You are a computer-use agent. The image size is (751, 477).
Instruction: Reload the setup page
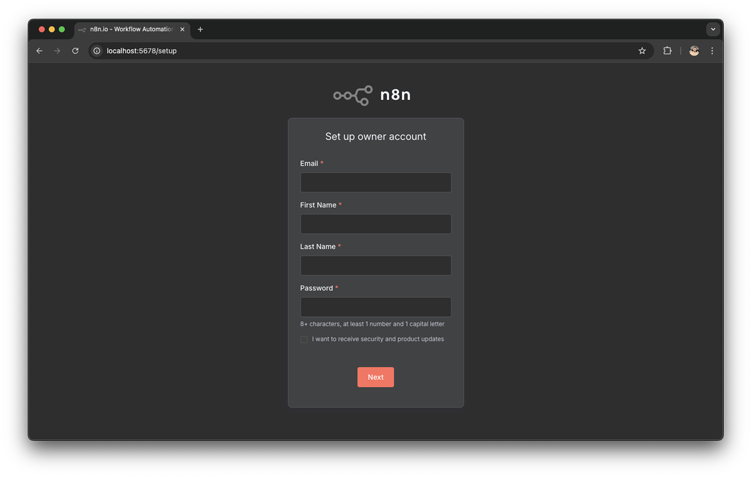75,51
